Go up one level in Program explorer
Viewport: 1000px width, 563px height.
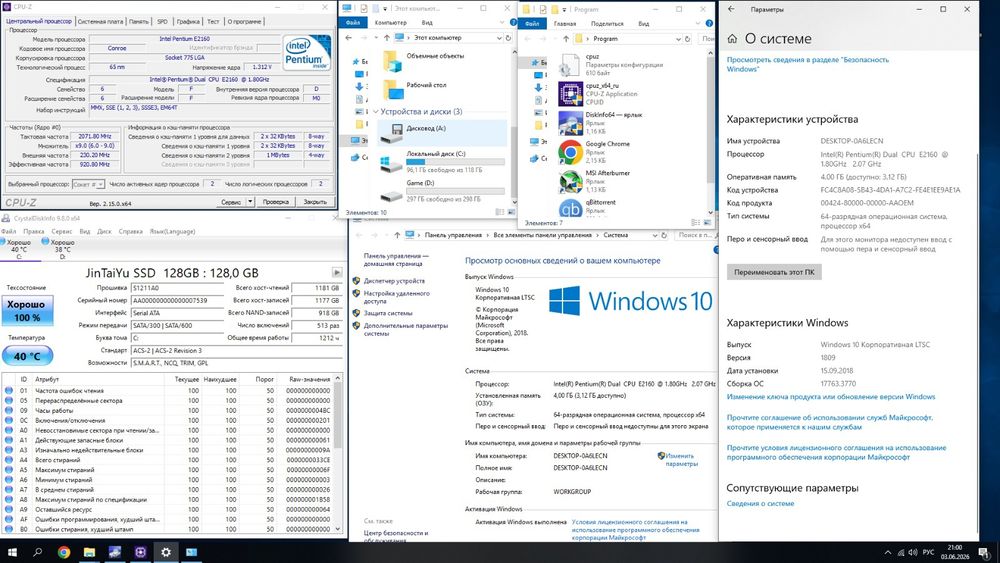(566, 39)
